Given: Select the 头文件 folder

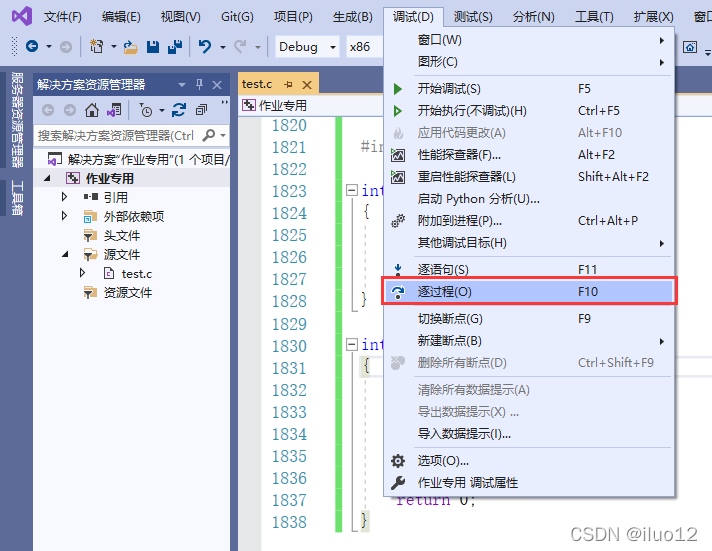Looking at the screenshot, I should click(121, 235).
